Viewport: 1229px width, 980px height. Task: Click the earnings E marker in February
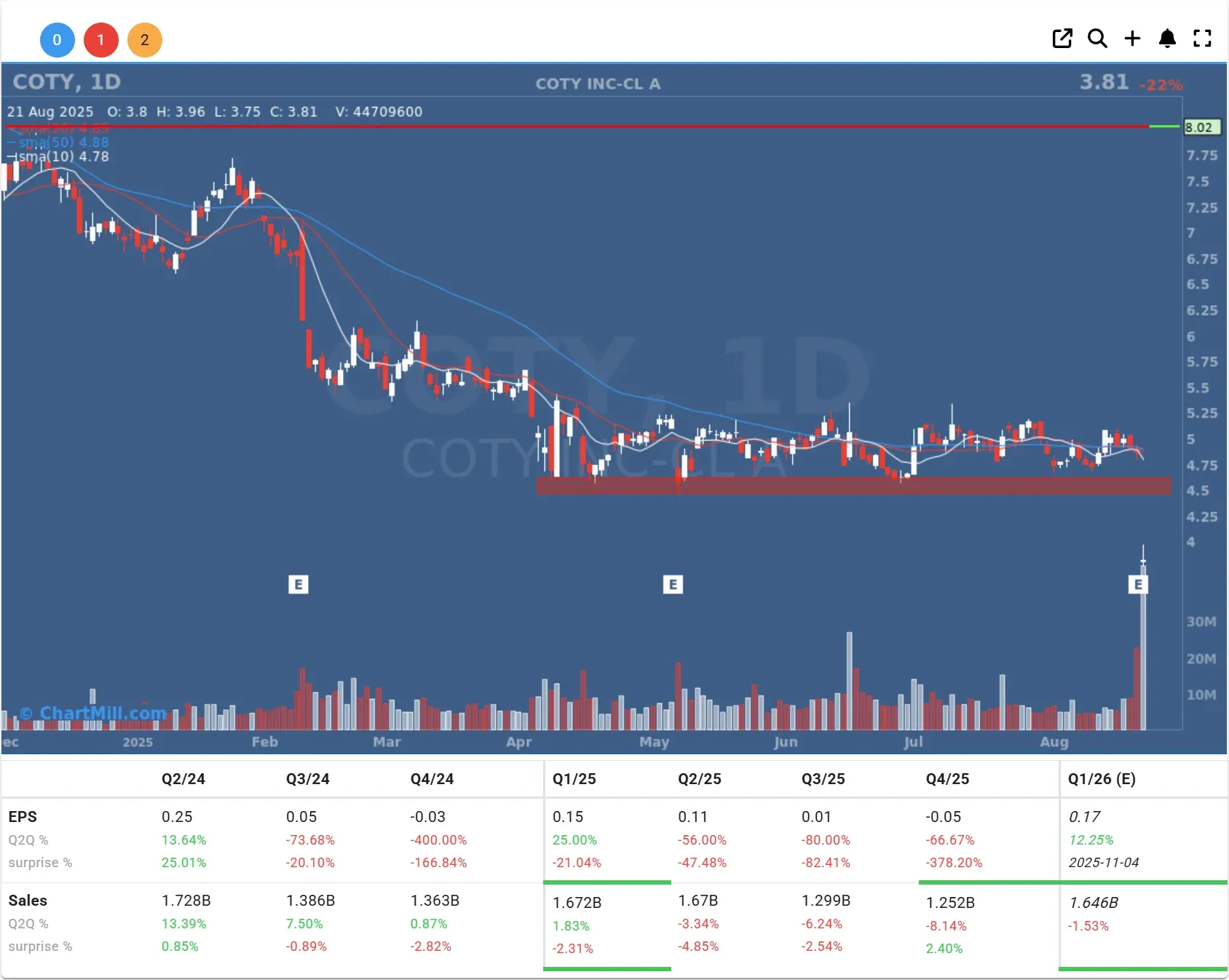pyautogui.click(x=299, y=585)
